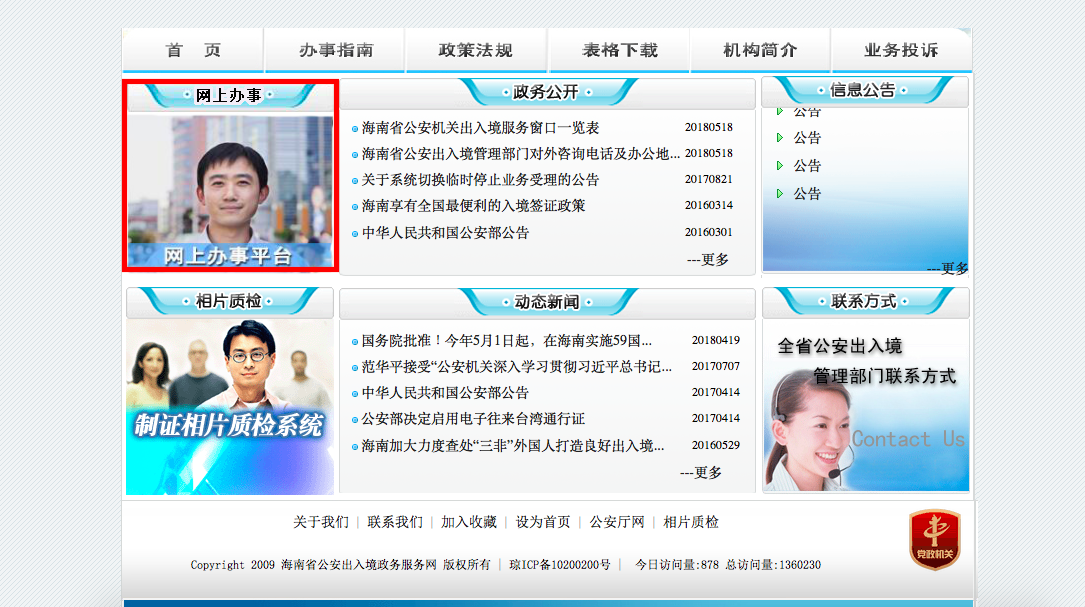Open 相片质检 footer link
1085x607 pixels.
coord(691,522)
